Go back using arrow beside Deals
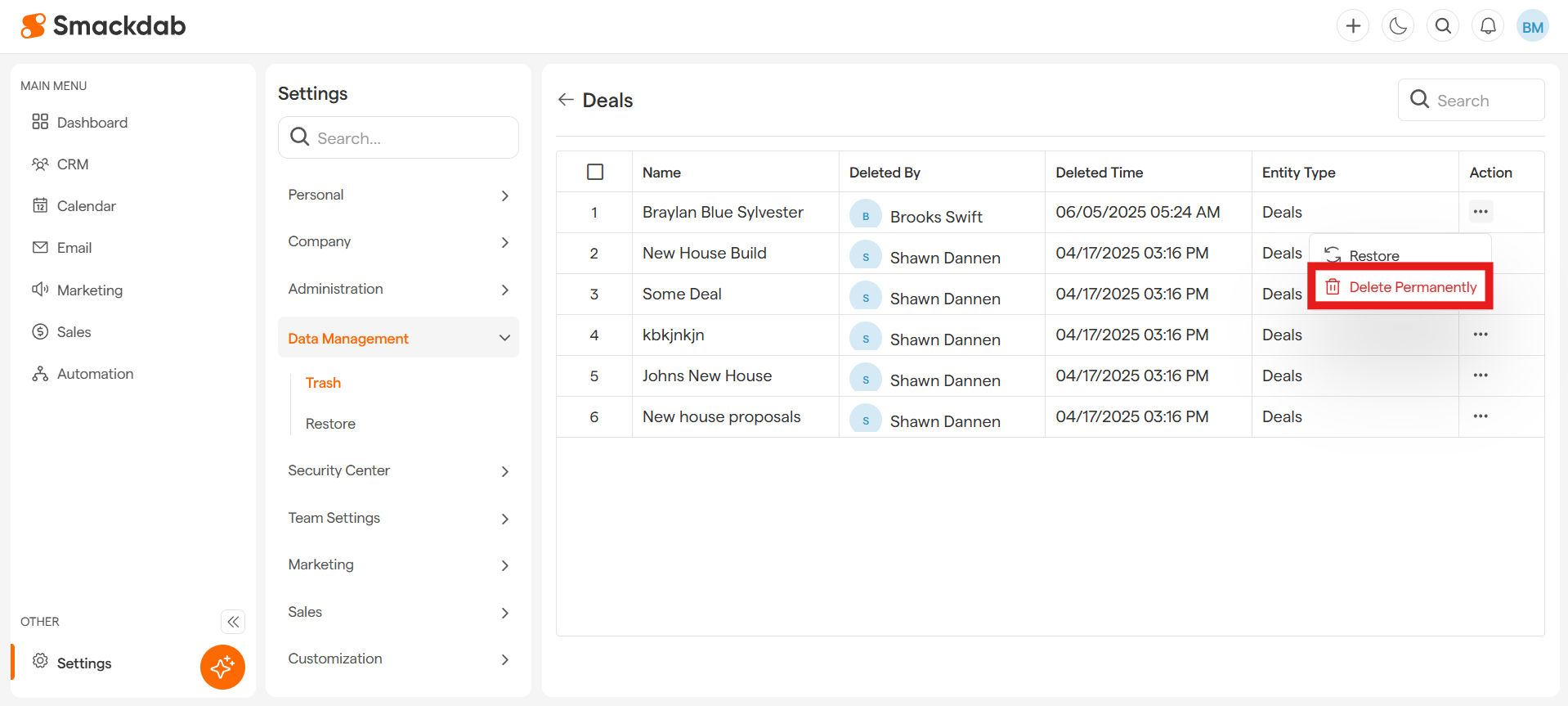The height and width of the screenshot is (706, 1568). click(x=566, y=100)
